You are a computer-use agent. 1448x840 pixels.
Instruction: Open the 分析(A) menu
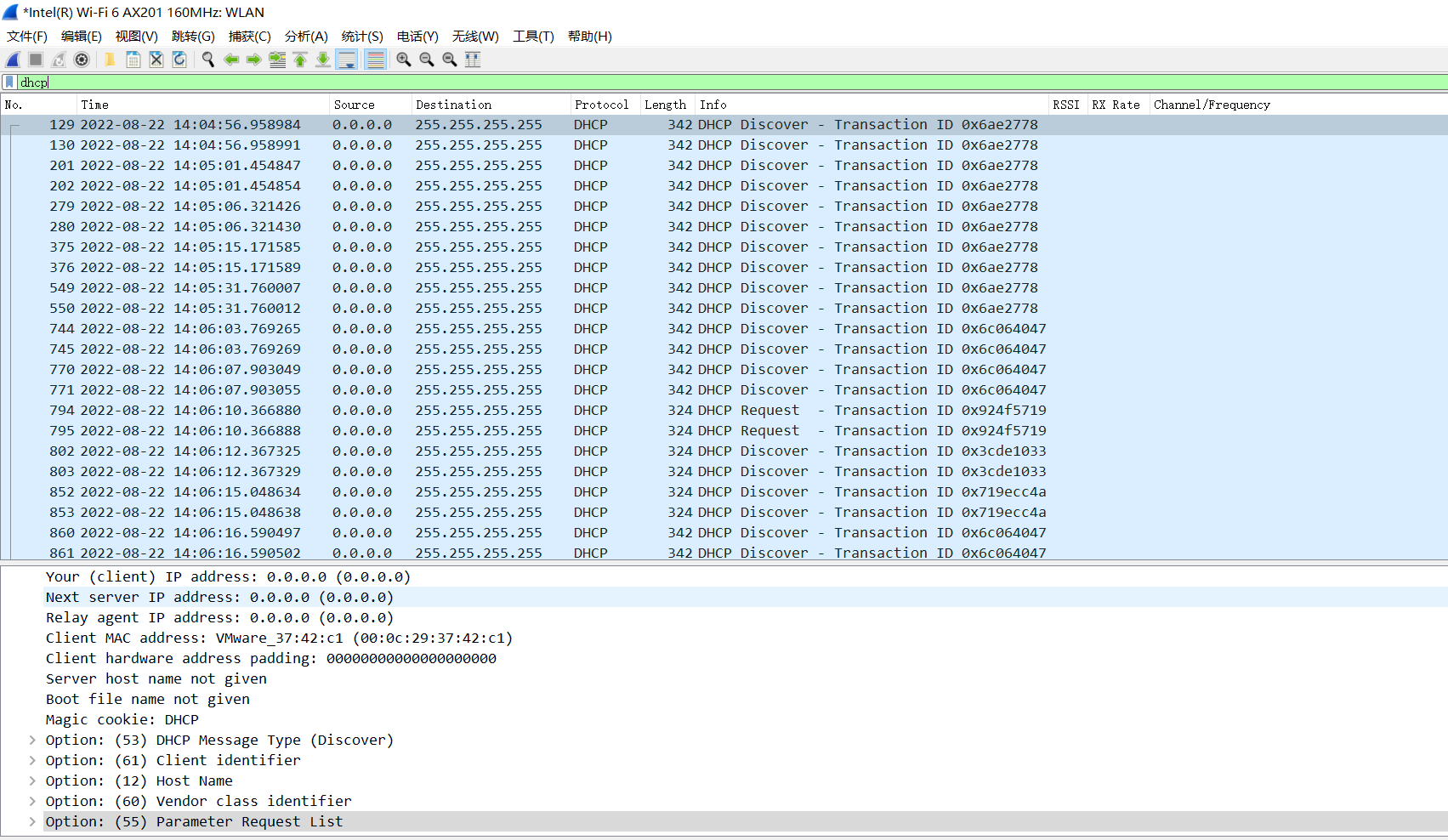[305, 37]
